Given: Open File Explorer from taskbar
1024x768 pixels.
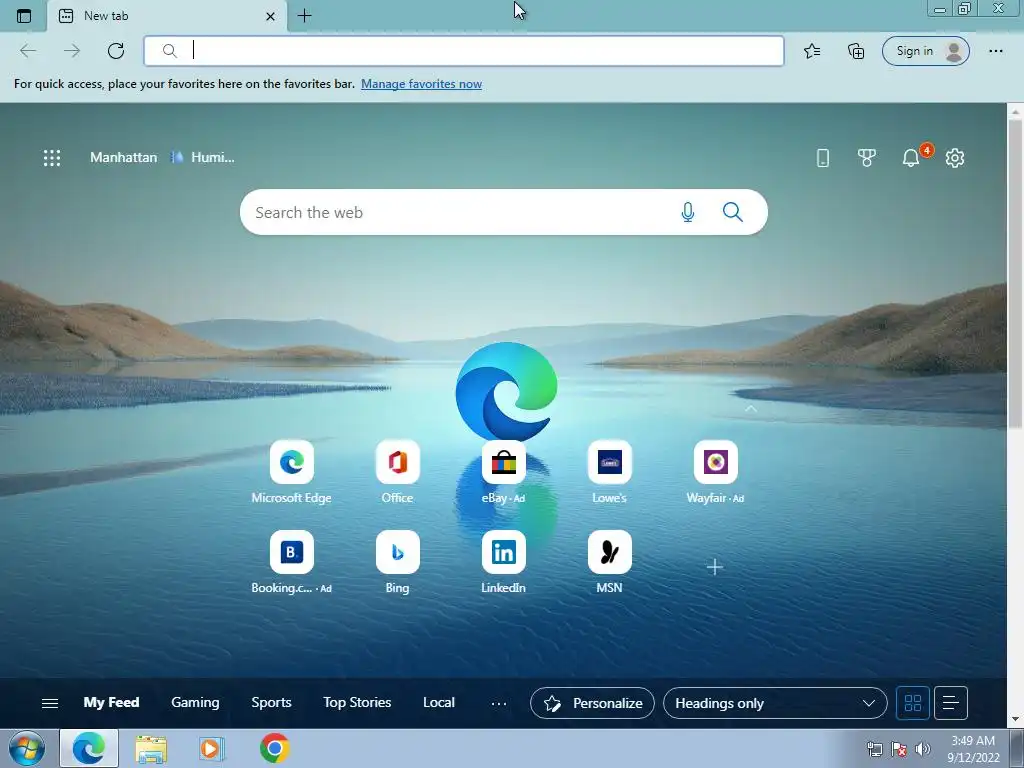Looking at the screenshot, I should (151, 748).
